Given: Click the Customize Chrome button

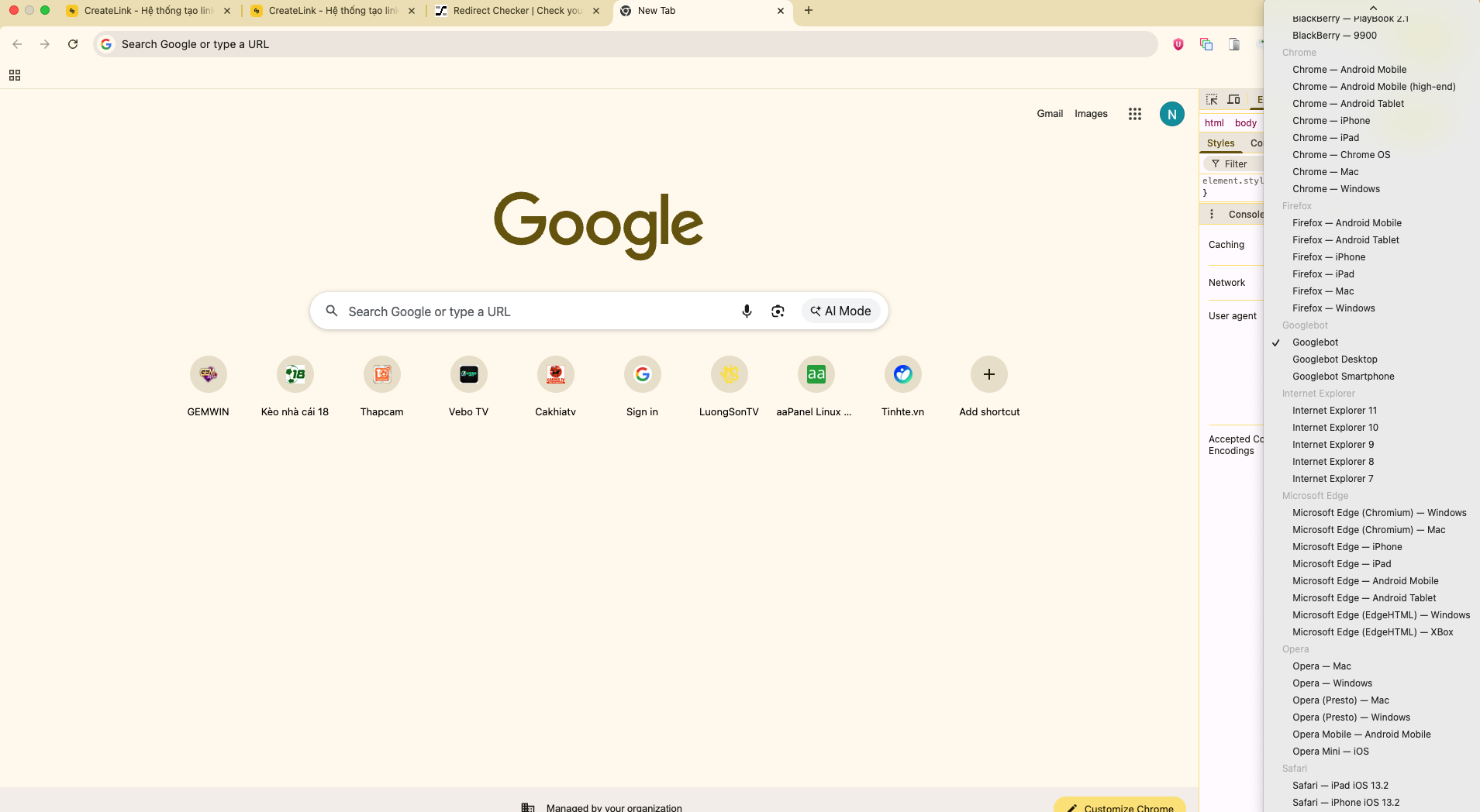Looking at the screenshot, I should [x=1119, y=806].
